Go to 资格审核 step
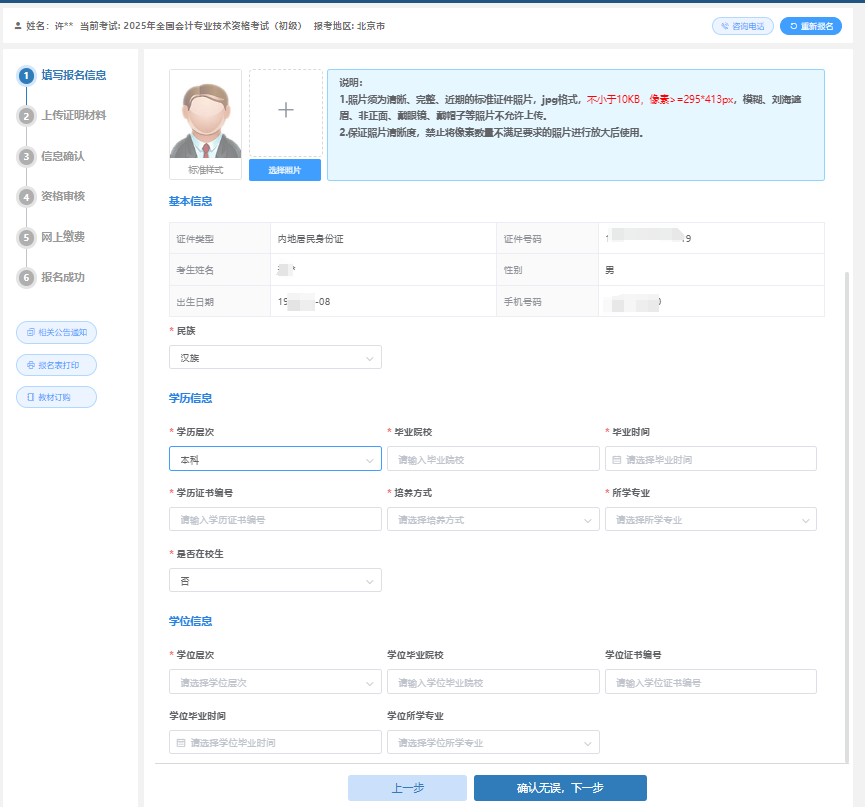This screenshot has width=865, height=807. tap(63, 196)
